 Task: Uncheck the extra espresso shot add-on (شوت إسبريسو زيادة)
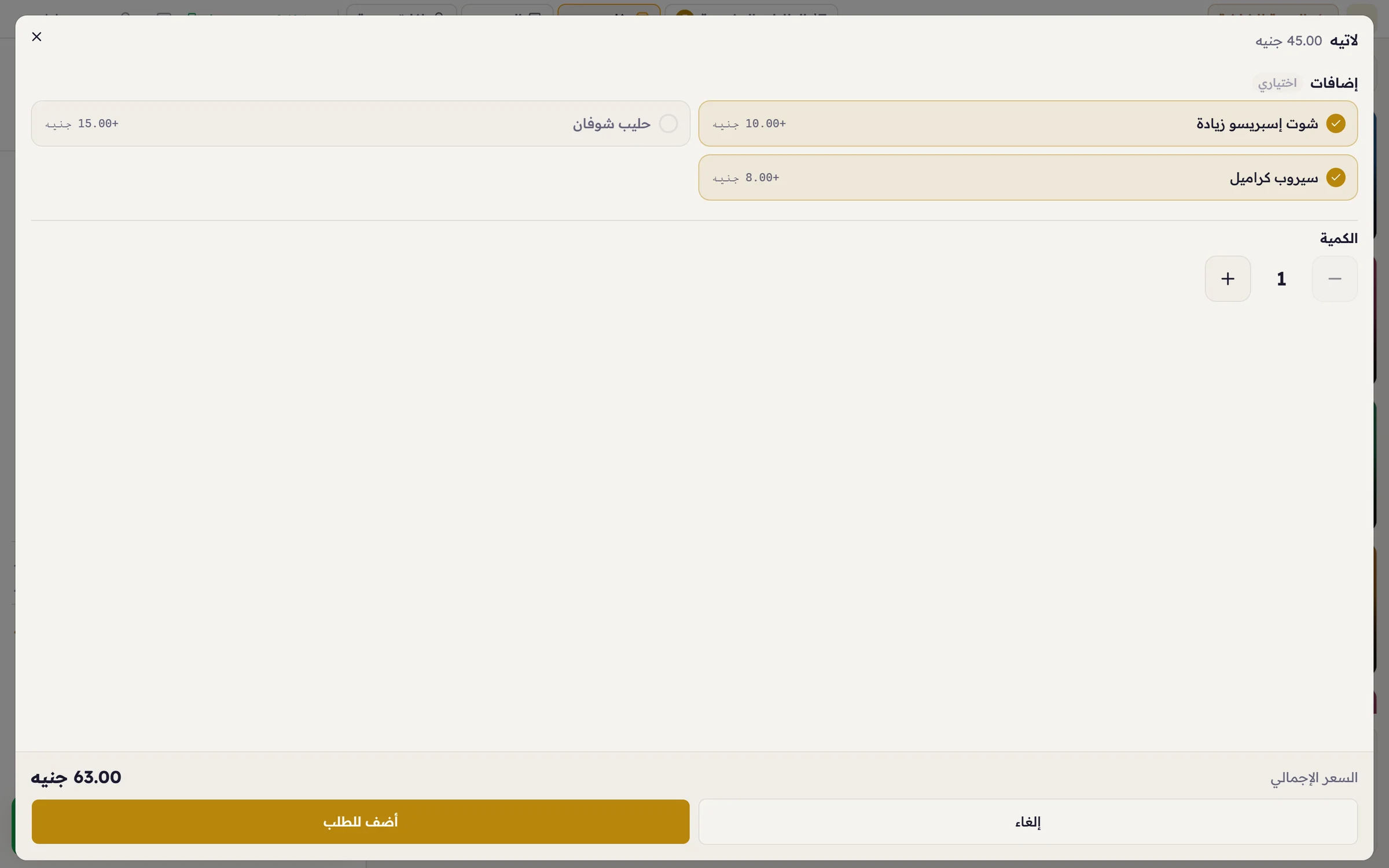tap(1028, 123)
